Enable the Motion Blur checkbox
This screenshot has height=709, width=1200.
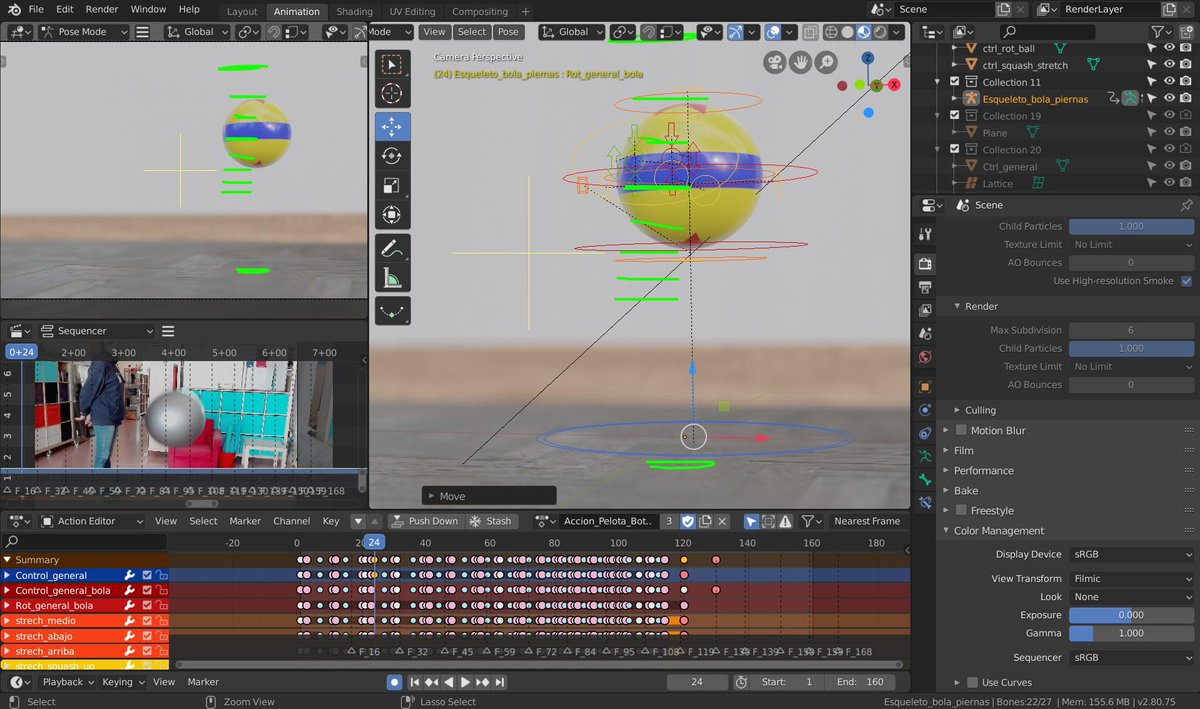click(x=962, y=430)
